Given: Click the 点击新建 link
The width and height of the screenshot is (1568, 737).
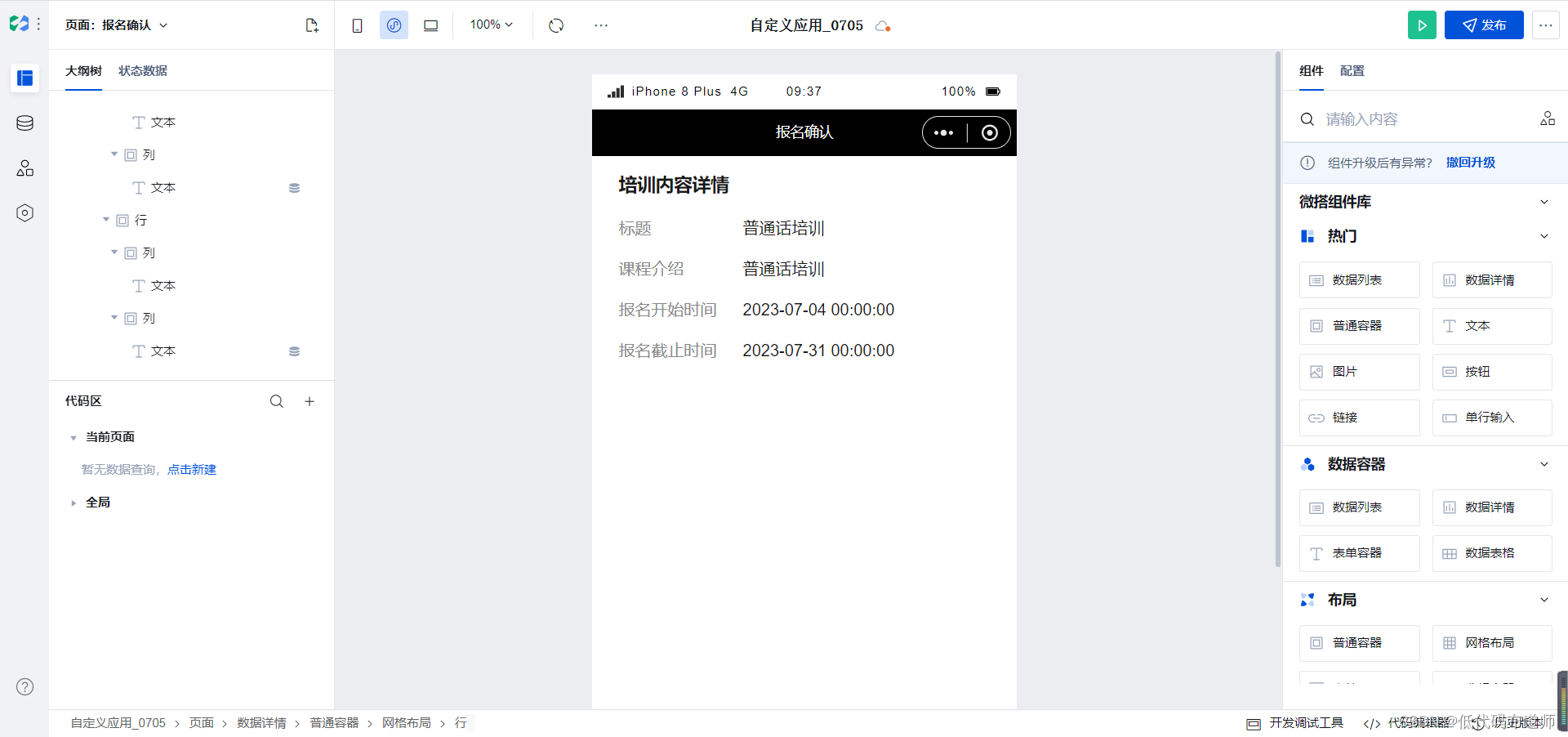Looking at the screenshot, I should (x=192, y=470).
